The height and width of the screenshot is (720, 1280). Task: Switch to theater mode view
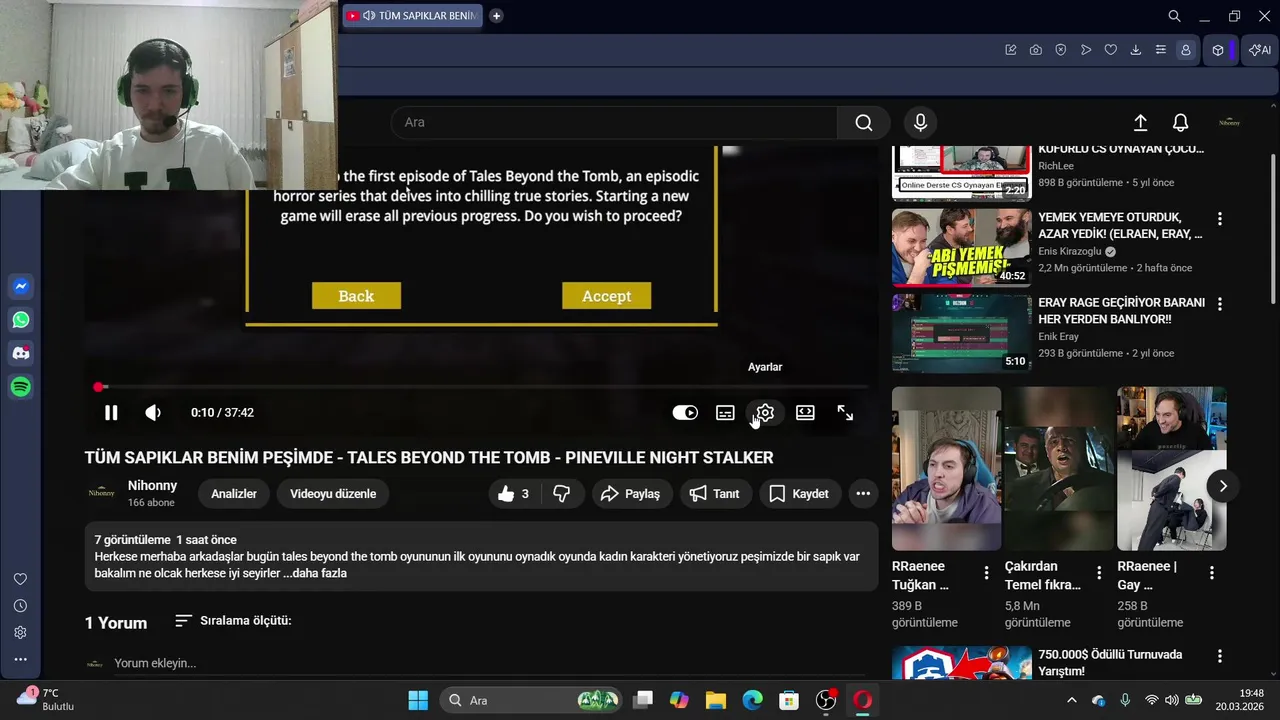[805, 413]
